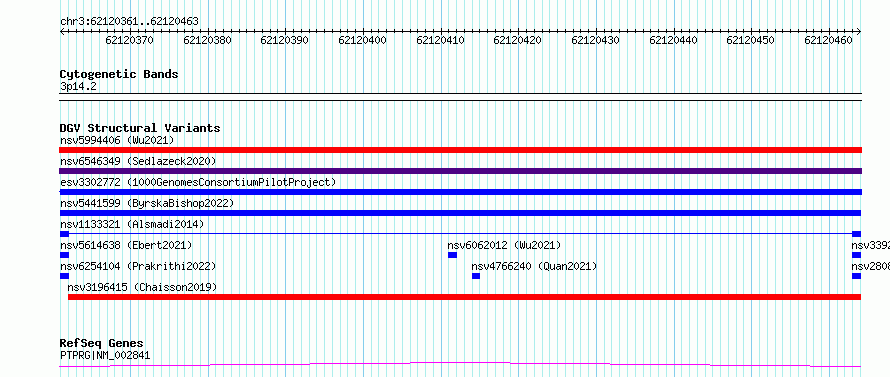The width and height of the screenshot is (890, 377).
Task: Open gene label PTPRG|NM_002841
Action: 105,356
